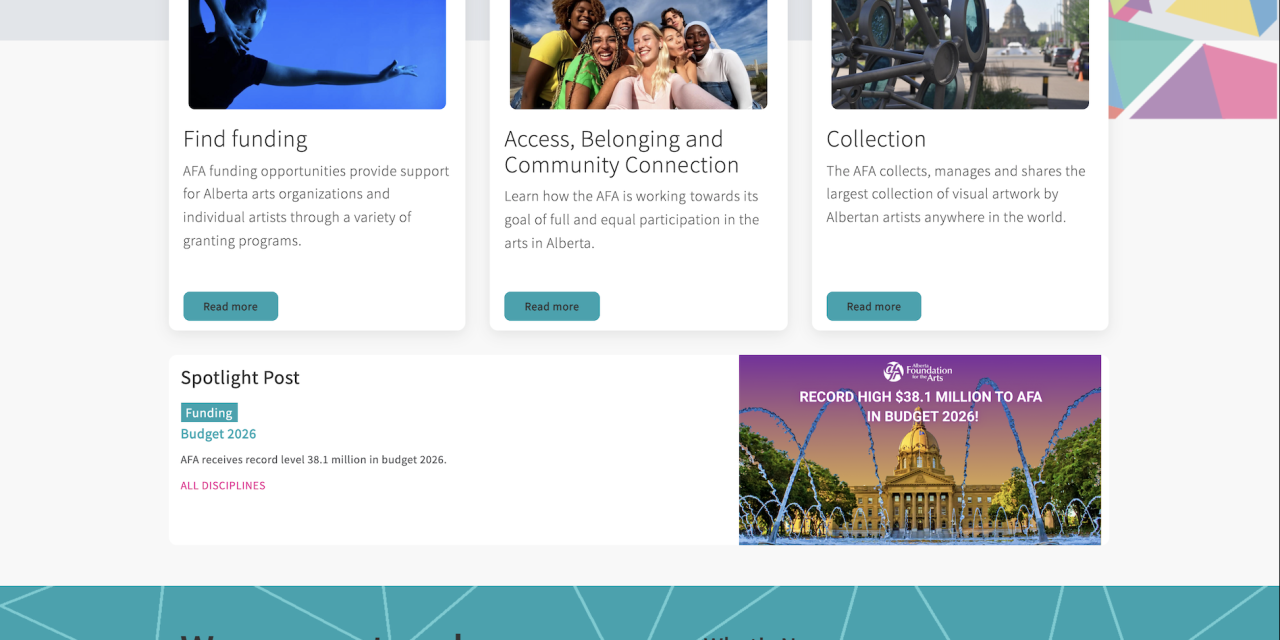Click Read more under Find funding
Image resolution: width=1280 pixels, height=640 pixels.
[x=230, y=306]
